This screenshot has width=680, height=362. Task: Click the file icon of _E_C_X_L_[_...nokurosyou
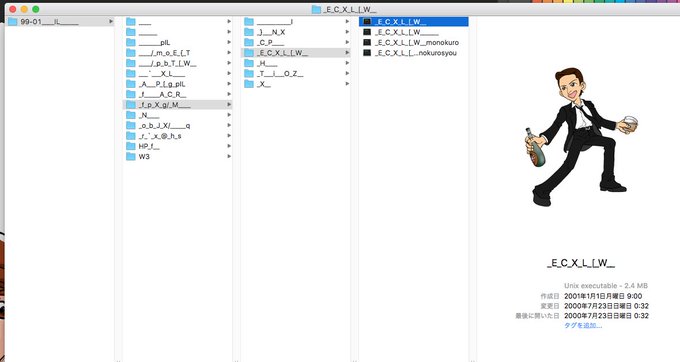pyautogui.click(x=367, y=53)
